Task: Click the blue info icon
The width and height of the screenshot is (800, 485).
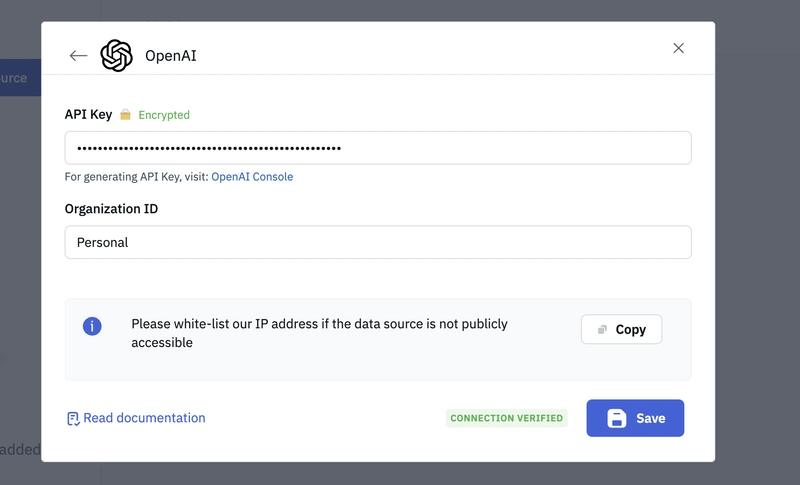Action: pos(92,326)
